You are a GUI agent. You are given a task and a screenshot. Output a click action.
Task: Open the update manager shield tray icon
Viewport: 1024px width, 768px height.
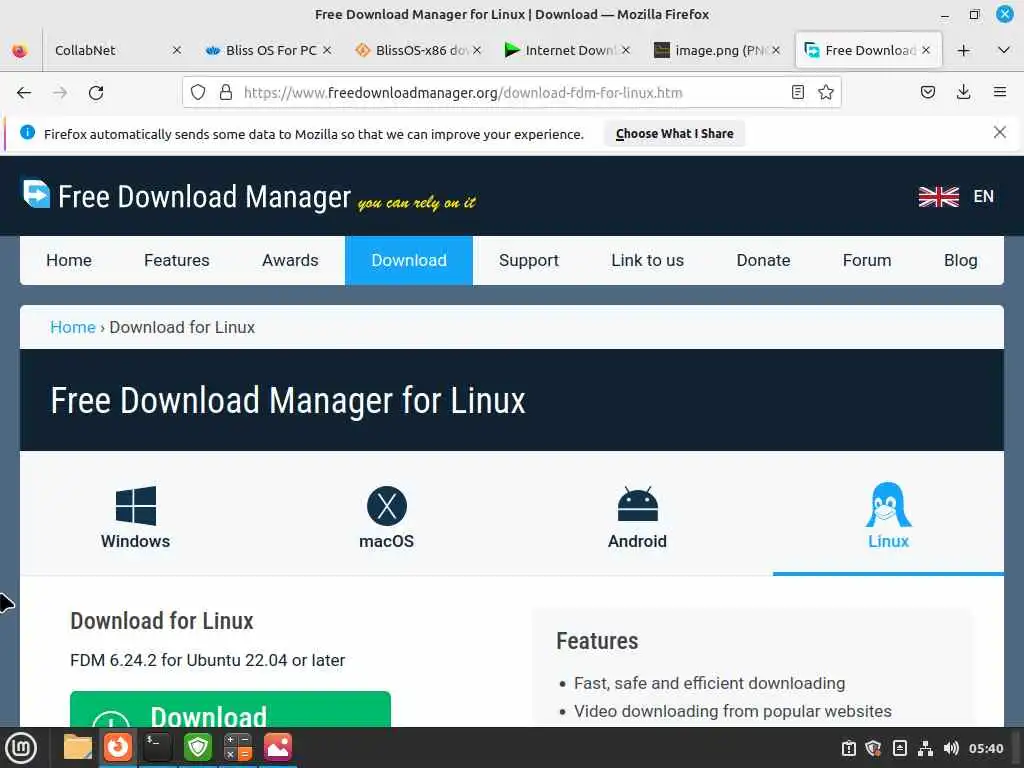[873, 748]
